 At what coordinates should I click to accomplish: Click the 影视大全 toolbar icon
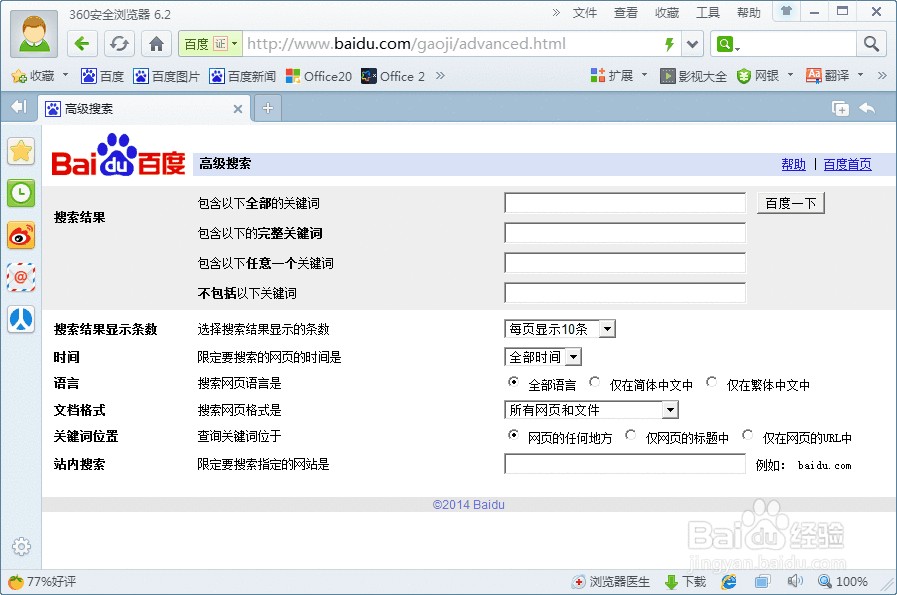[x=693, y=76]
